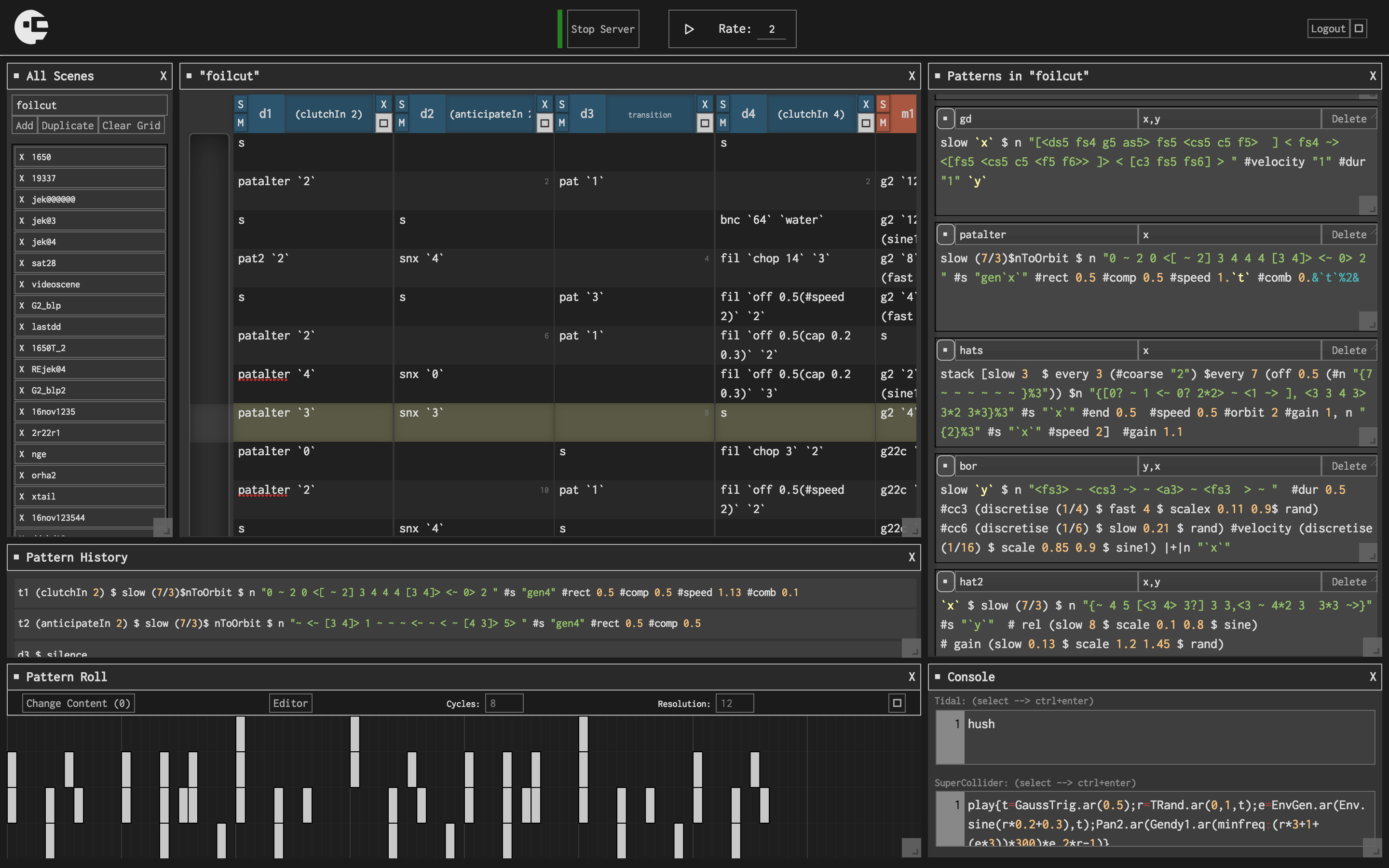Open the videoscene scene from the list
The width and height of the screenshot is (1389, 868).
[x=55, y=284]
